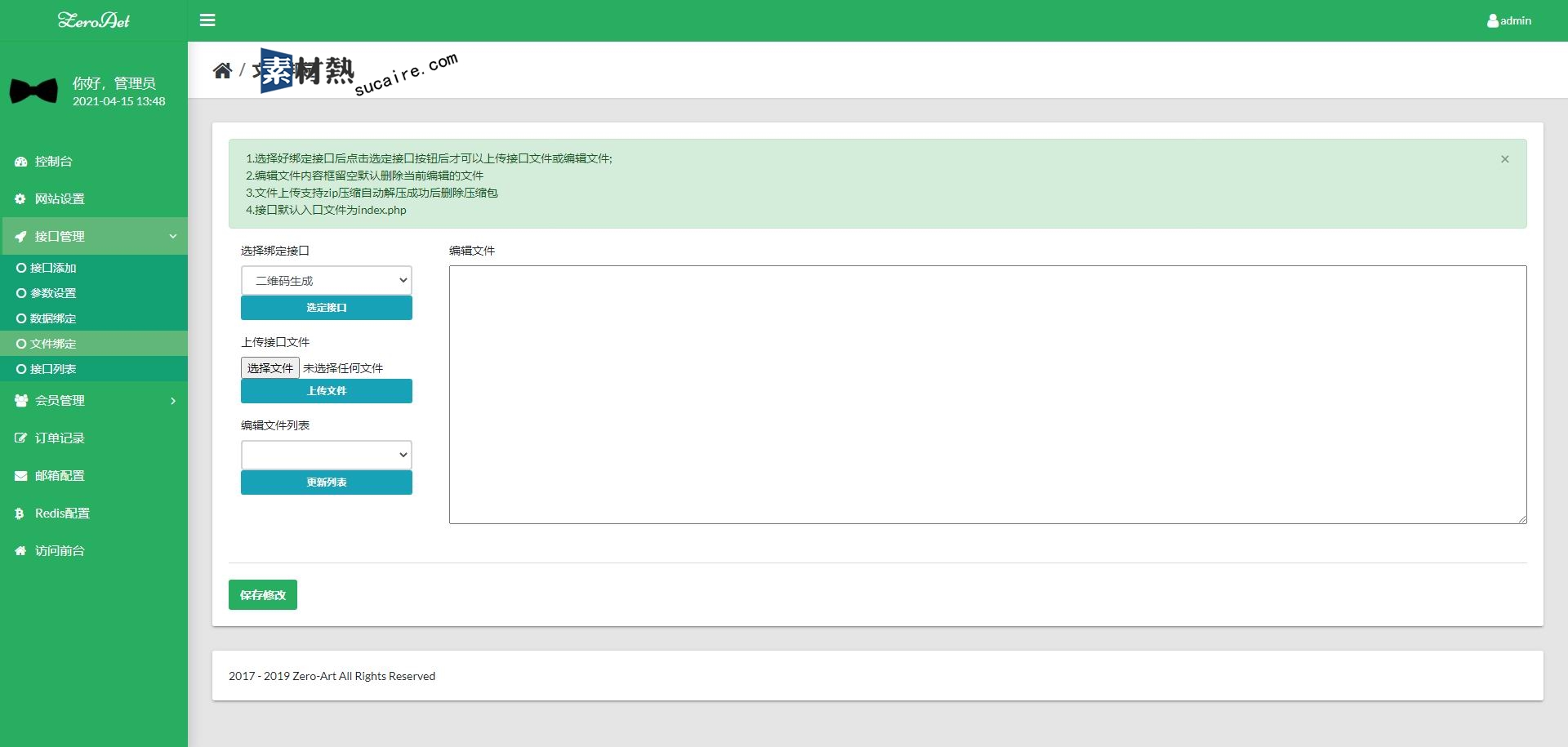Click the home breadcrumb icon
The image size is (1568, 747).
(222, 70)
